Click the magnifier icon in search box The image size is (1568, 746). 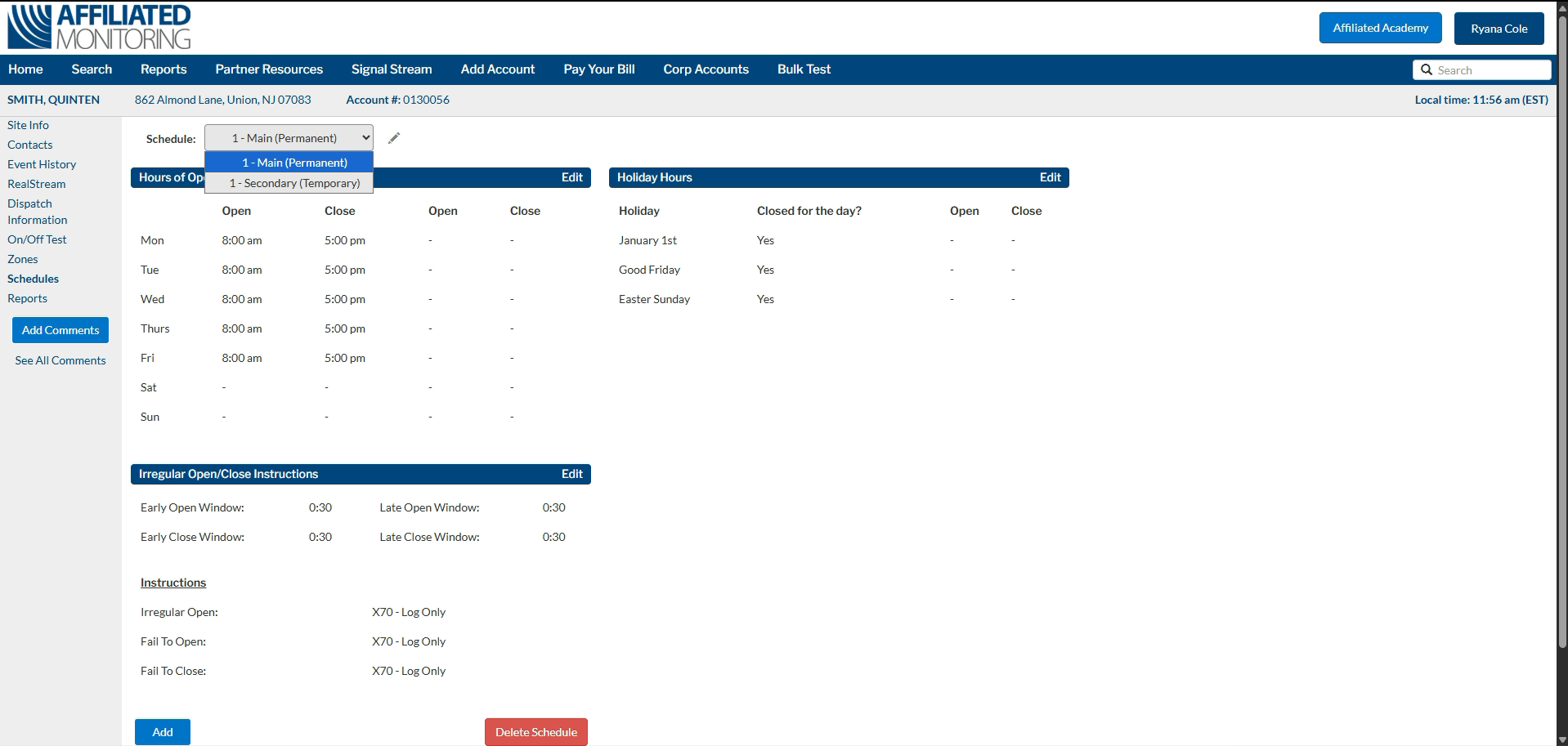(x=1427, y=70)
